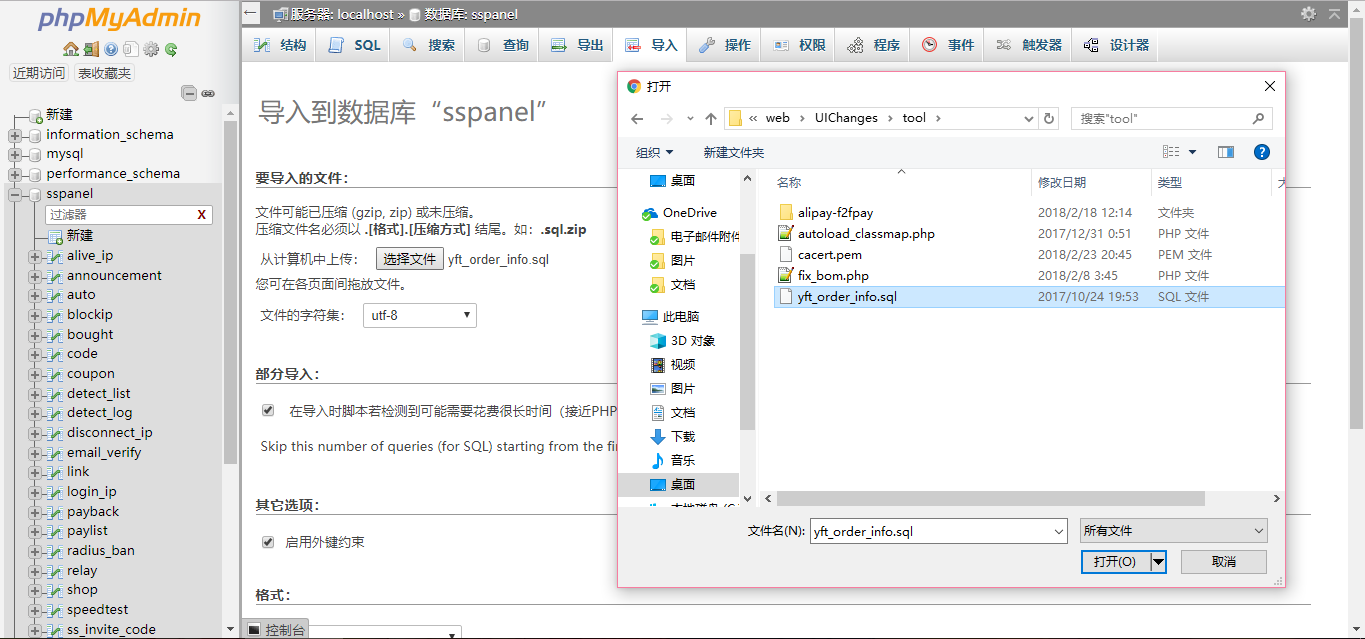Select the OneDrive icon in dialog sidebar
Screen dimensions: 1365x639
pos(650,213)
